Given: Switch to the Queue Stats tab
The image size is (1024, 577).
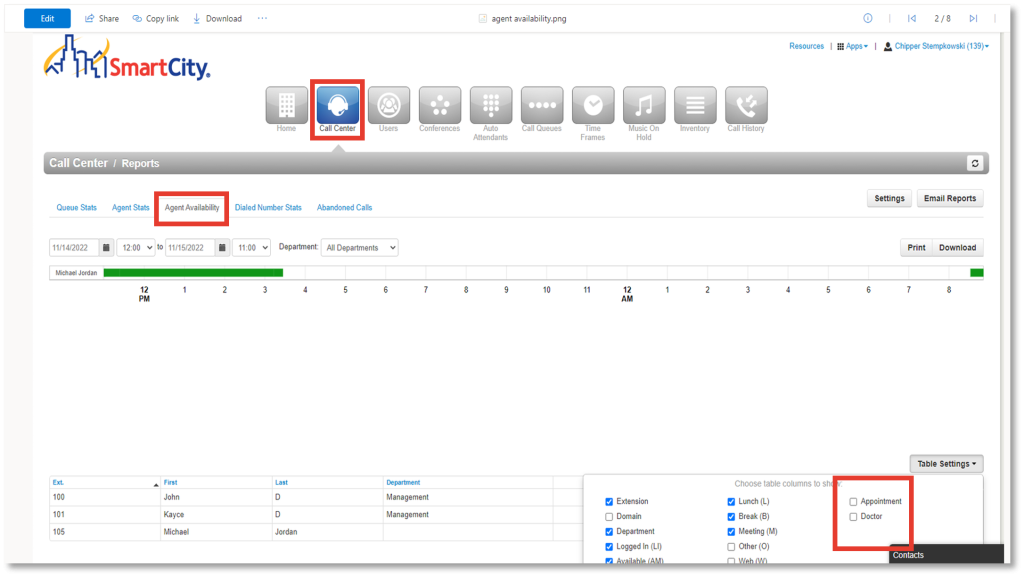Looking at the screenshot, I should click(76, 208).
